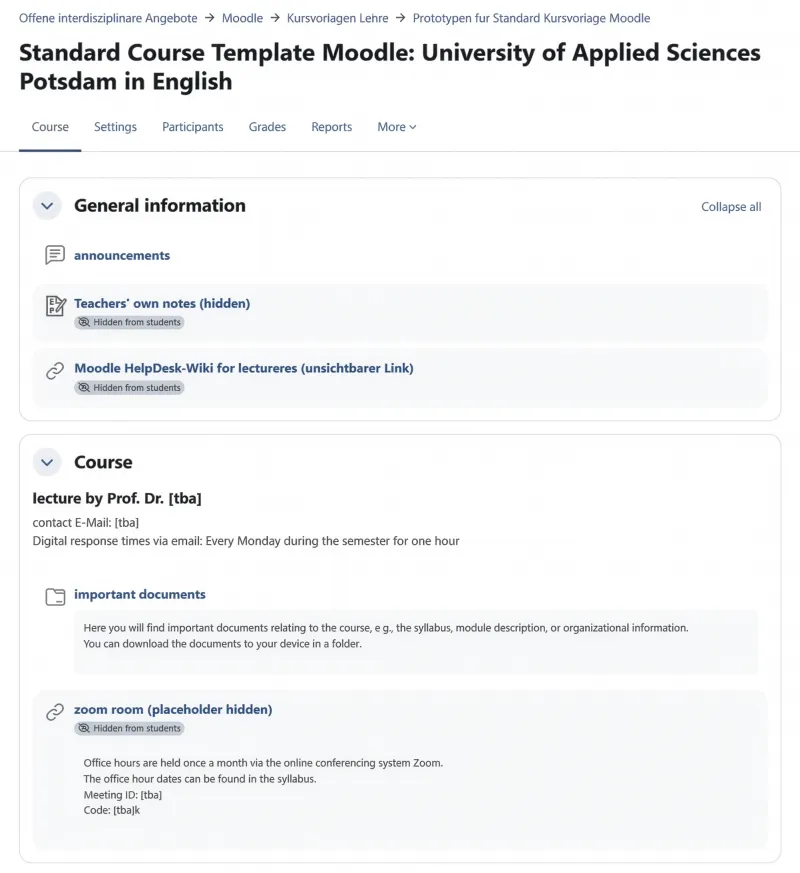Image resolution: width=800 pixels, height=873 pixels.
Task: Collapse the General information section chevron
Action: tap(47, 205)
